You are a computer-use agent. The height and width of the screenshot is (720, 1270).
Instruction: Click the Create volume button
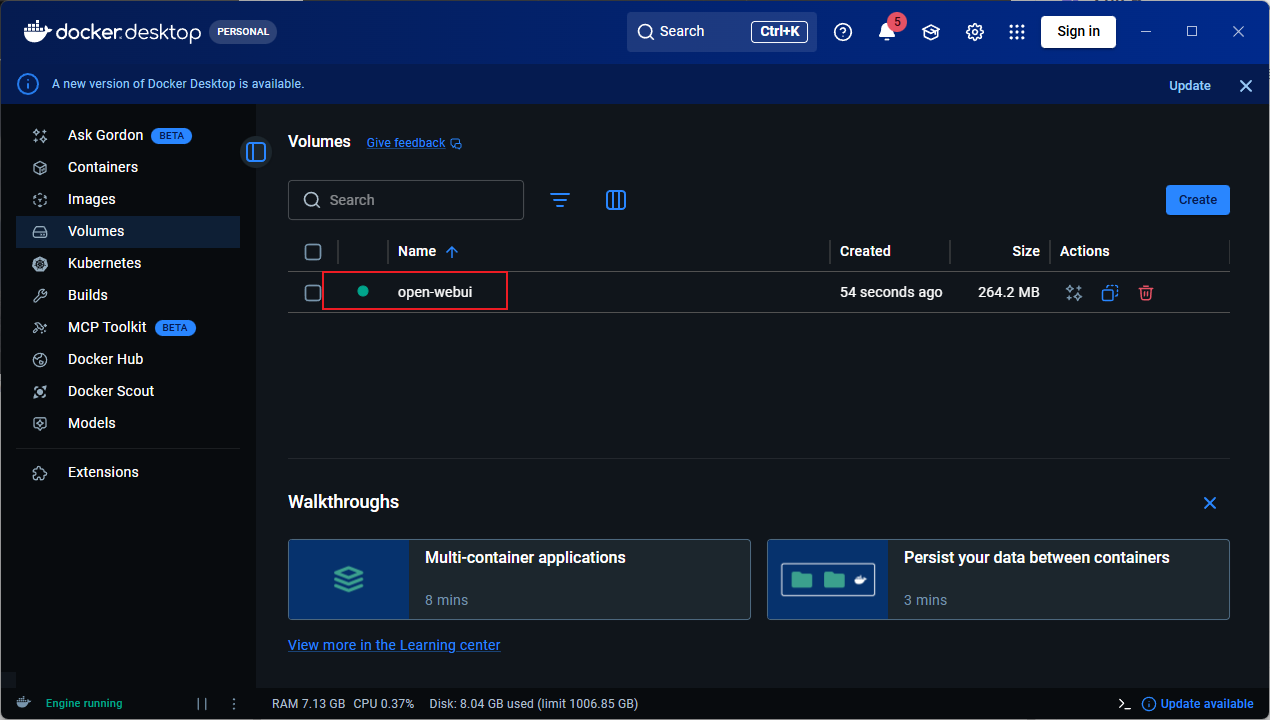pos(1197,200)
